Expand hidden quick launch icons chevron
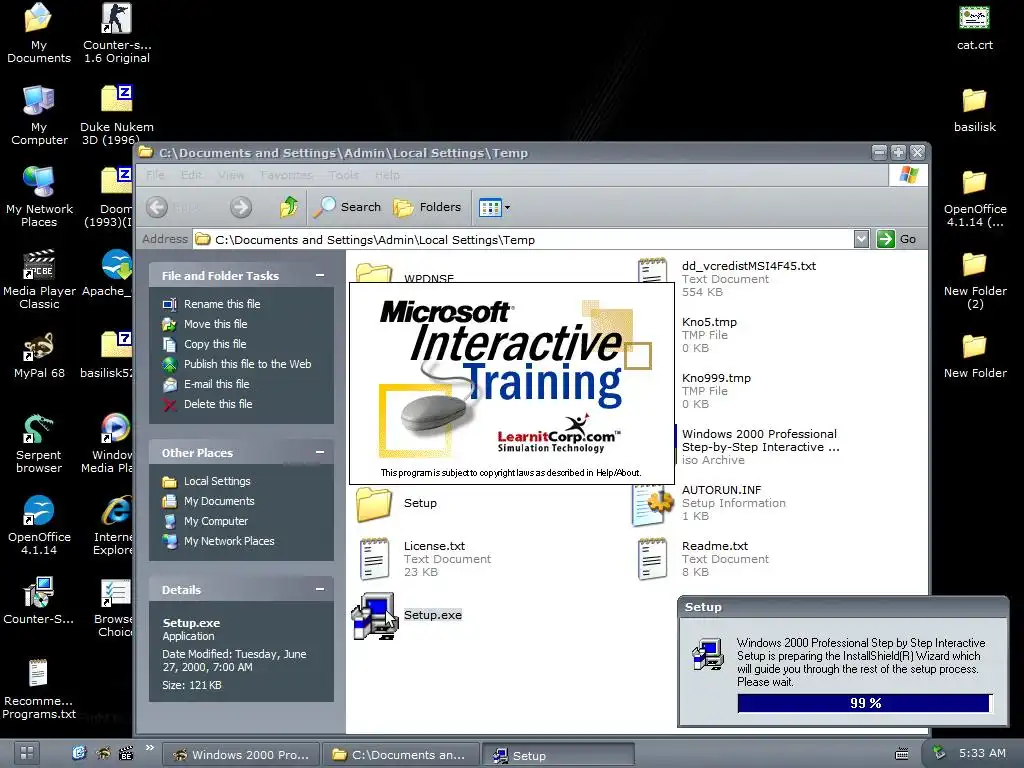Screen dimensions: 1024x768 150,748
